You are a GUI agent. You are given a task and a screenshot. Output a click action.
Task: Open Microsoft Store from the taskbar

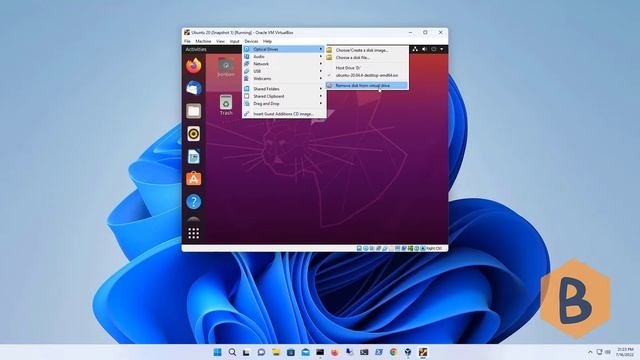(x=291, y=352)
